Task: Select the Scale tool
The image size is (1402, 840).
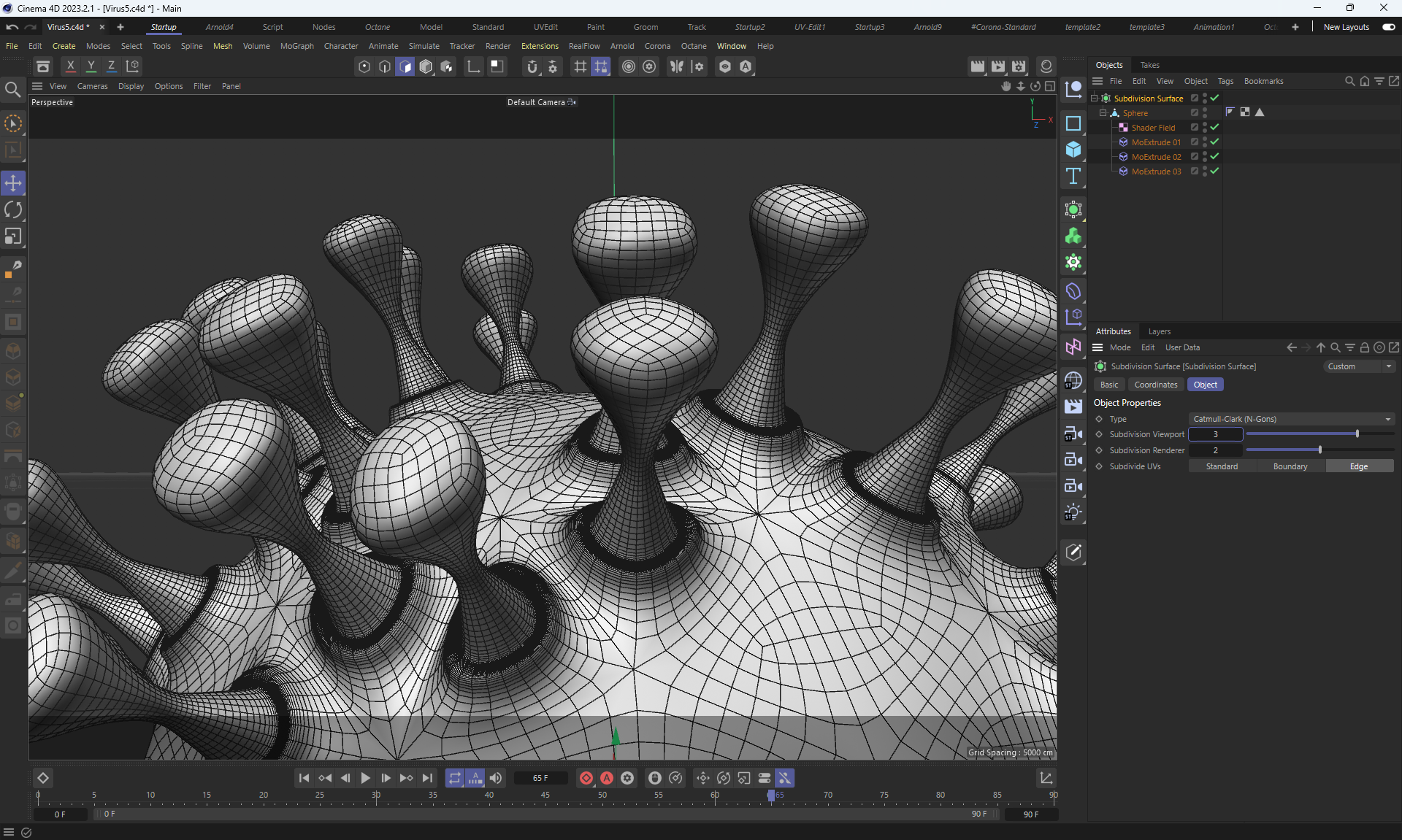Action: tap(13, 236)
